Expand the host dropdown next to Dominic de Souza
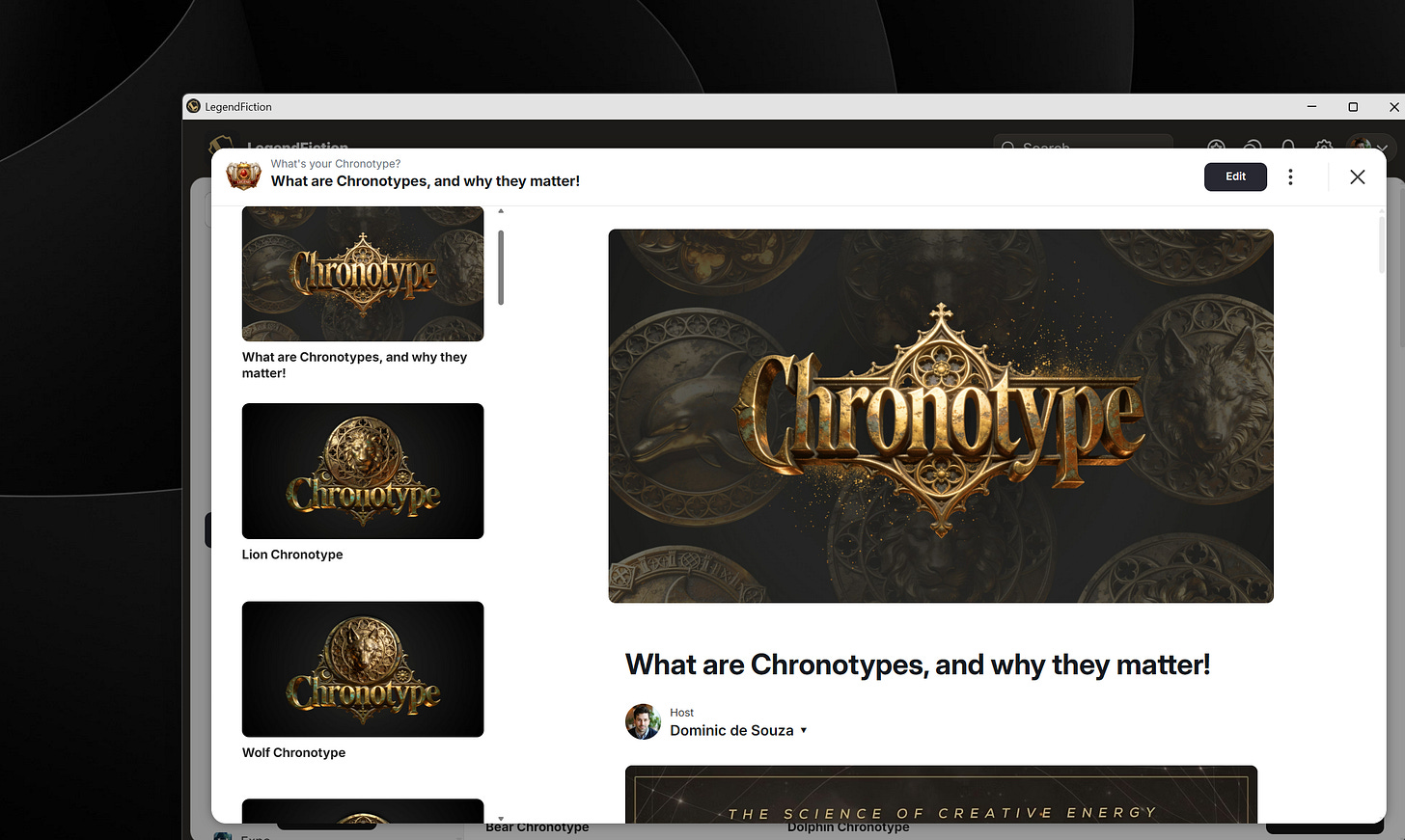Viewport: 1405px width, 840px height. (x=804, y=731)
